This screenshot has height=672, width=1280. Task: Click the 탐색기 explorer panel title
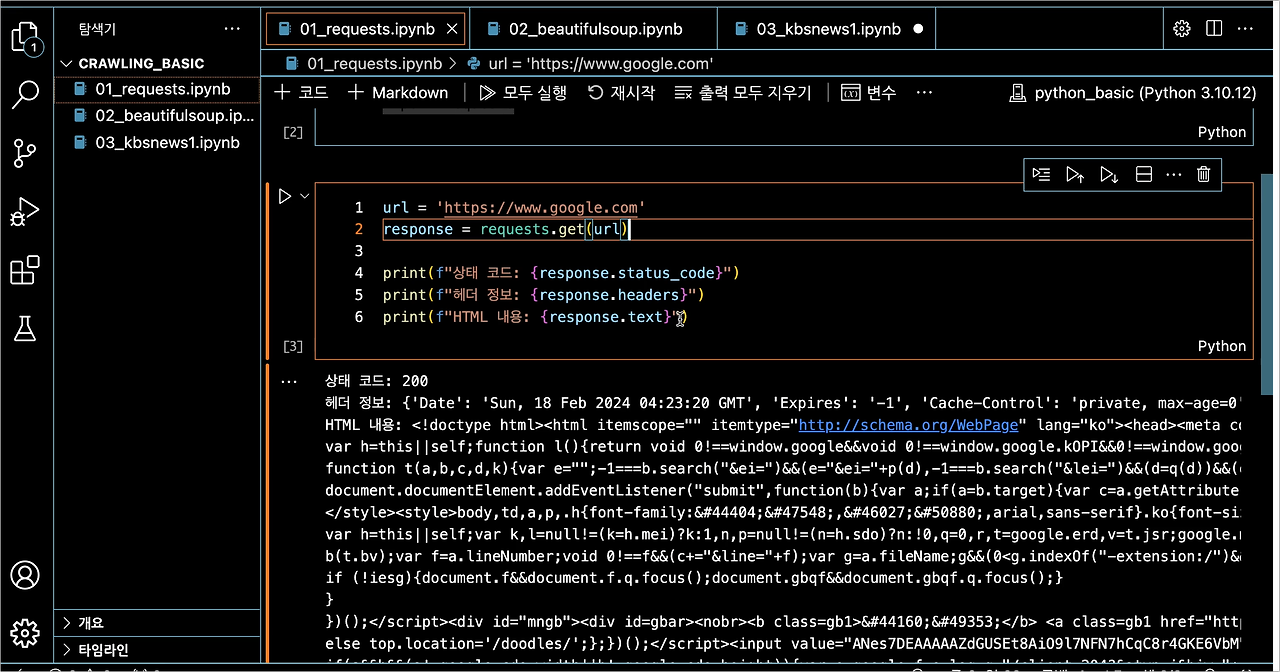pos(97,30)
